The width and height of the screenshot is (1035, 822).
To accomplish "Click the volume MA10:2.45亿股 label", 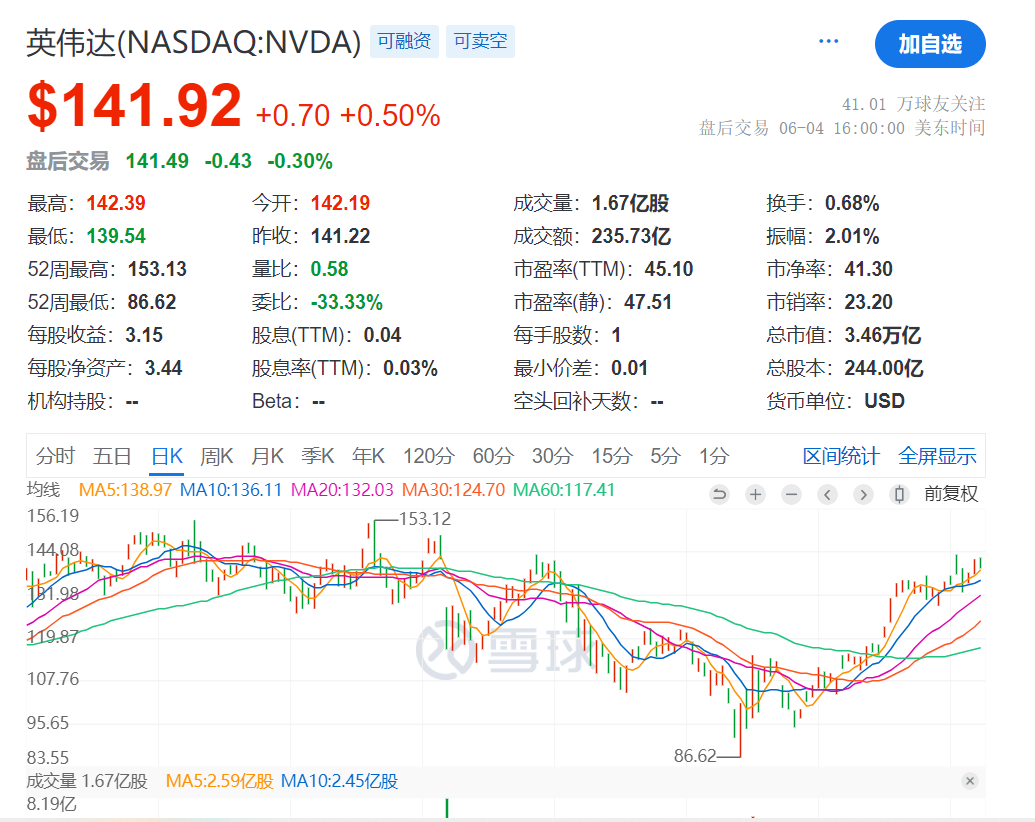I will point(339,781).
